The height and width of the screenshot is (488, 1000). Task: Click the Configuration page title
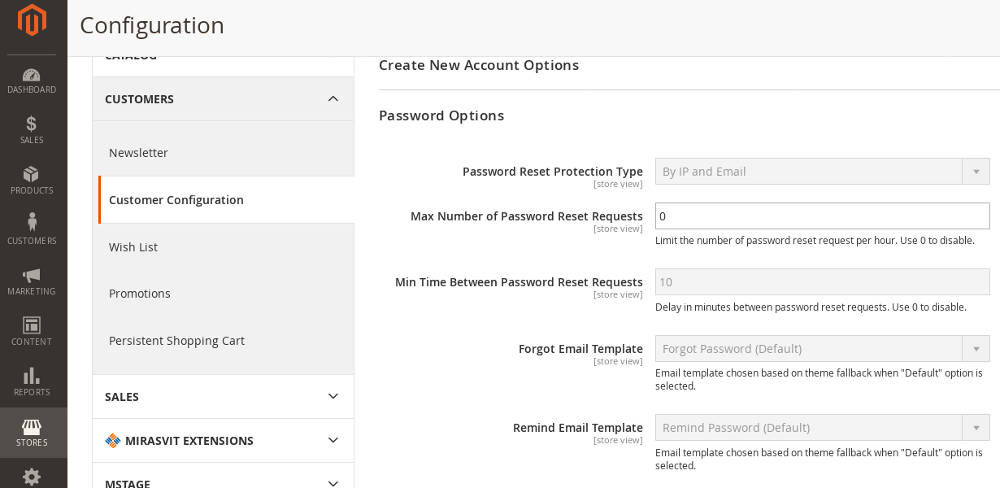(152, 26)
